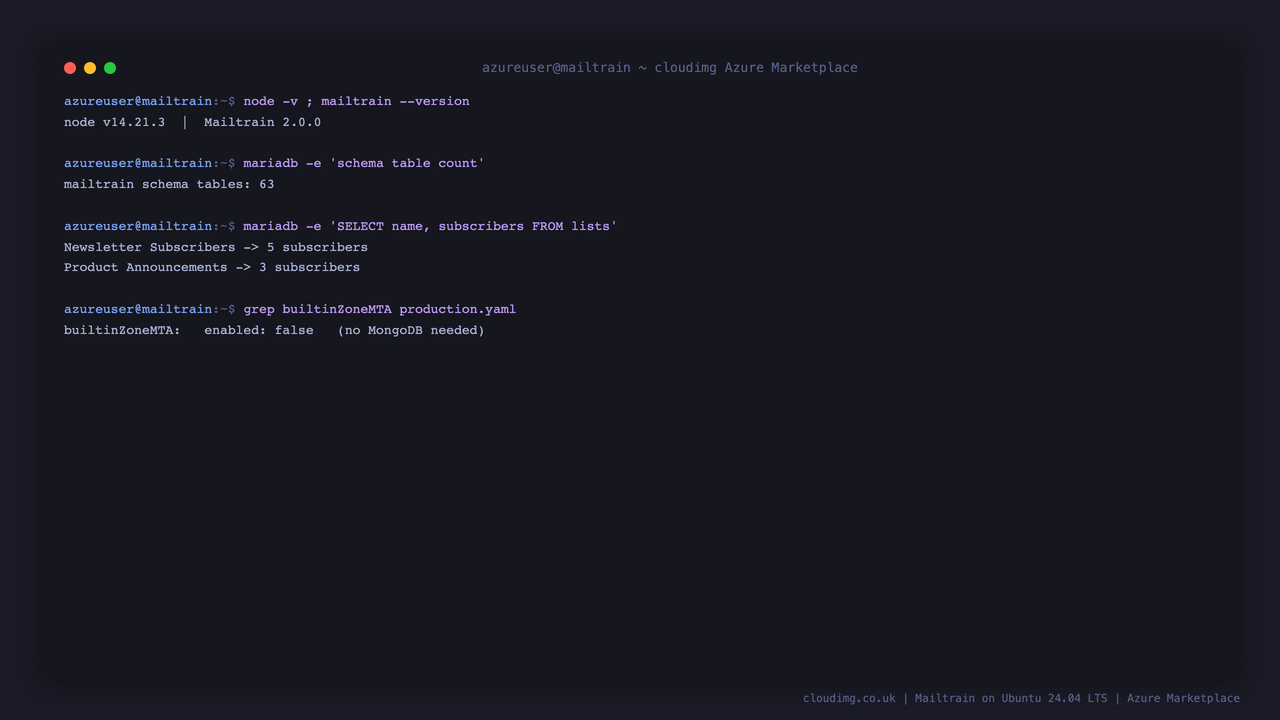Click the footer text 'cloudimg.co.uk | Mailtrain on Ubuntu 24.04 LTS'
This screenshot has height=720, width=1280.
(955, 698)
